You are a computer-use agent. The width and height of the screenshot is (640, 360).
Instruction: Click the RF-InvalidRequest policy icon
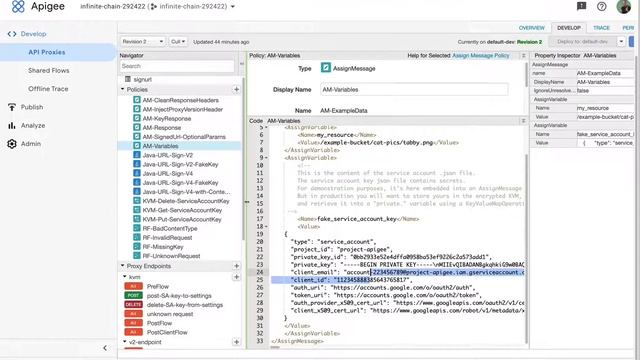tap(137, 238)
